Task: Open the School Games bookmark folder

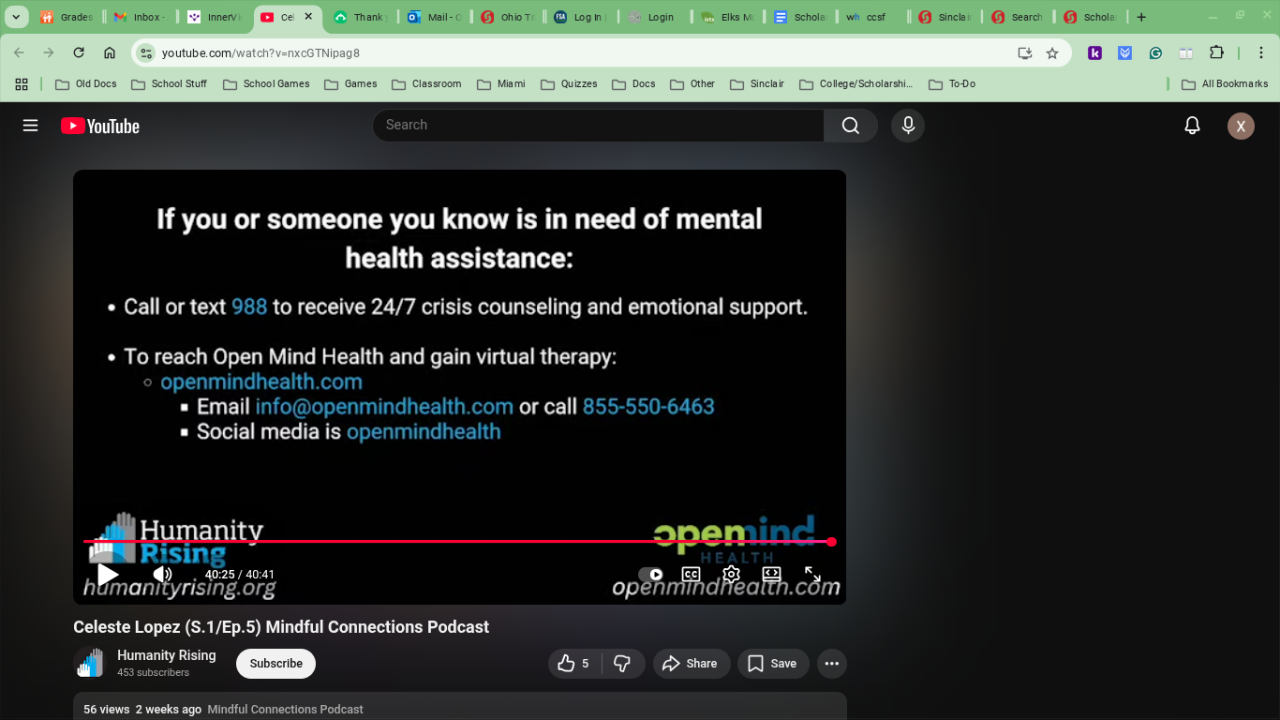Action: click(x=266, y=84)
